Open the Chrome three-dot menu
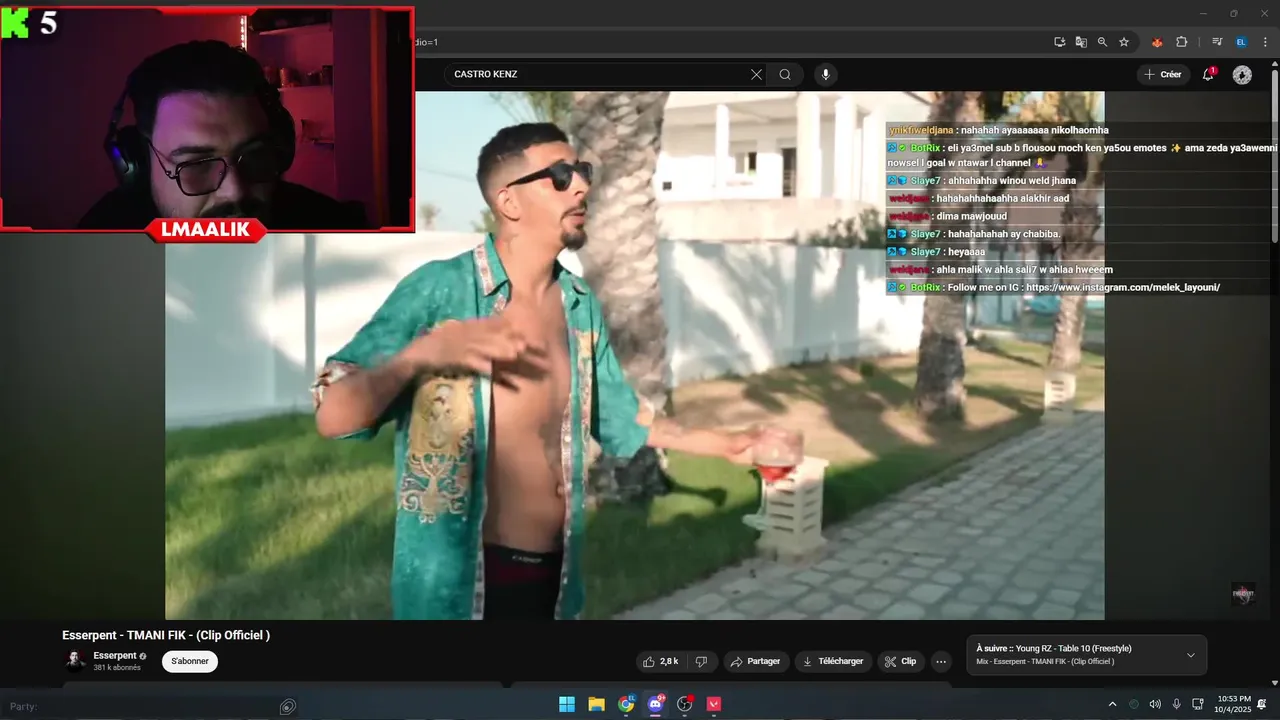 click(1265, 42)
